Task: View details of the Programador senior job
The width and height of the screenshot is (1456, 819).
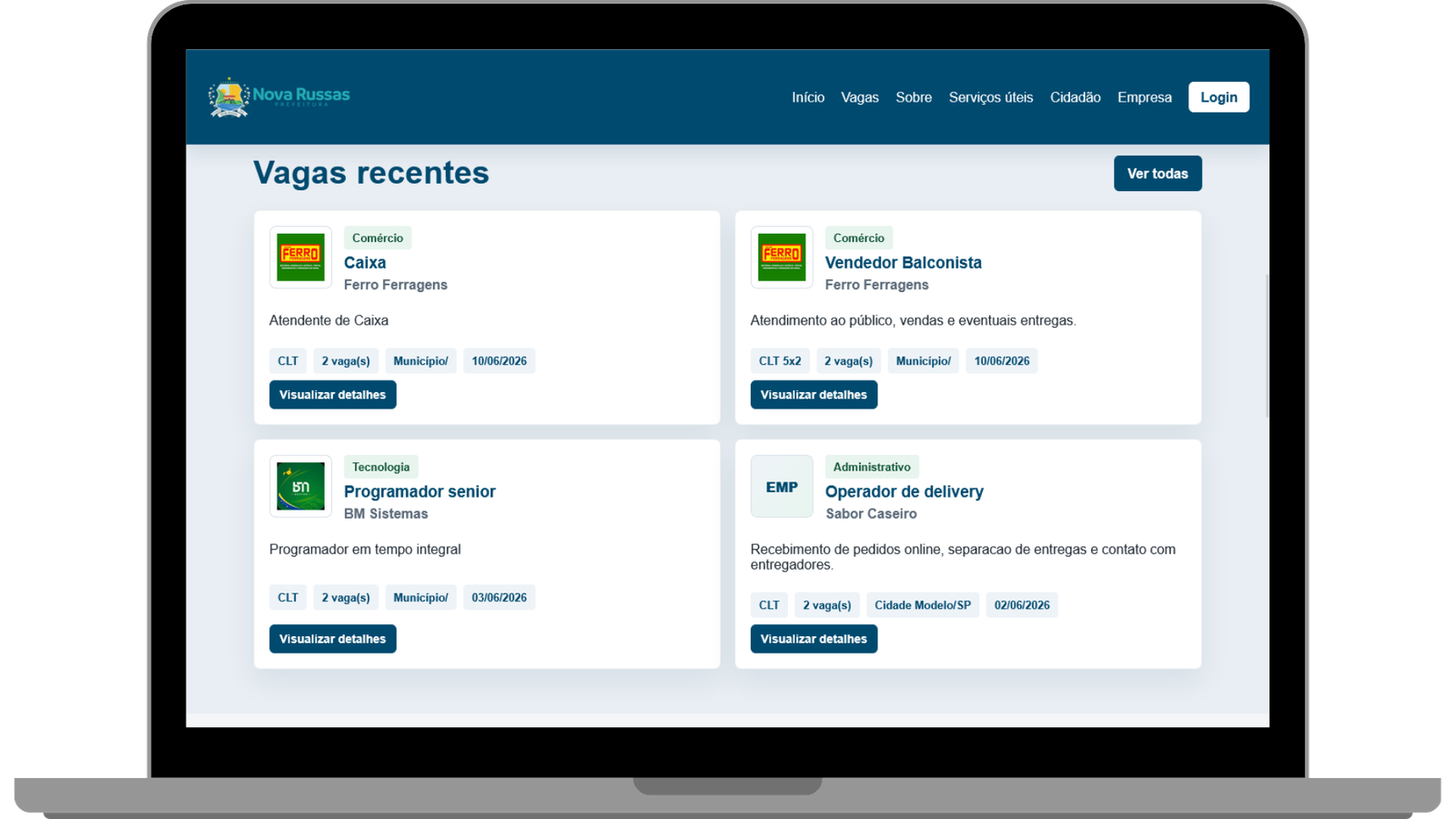Action: tap(333, 639)
